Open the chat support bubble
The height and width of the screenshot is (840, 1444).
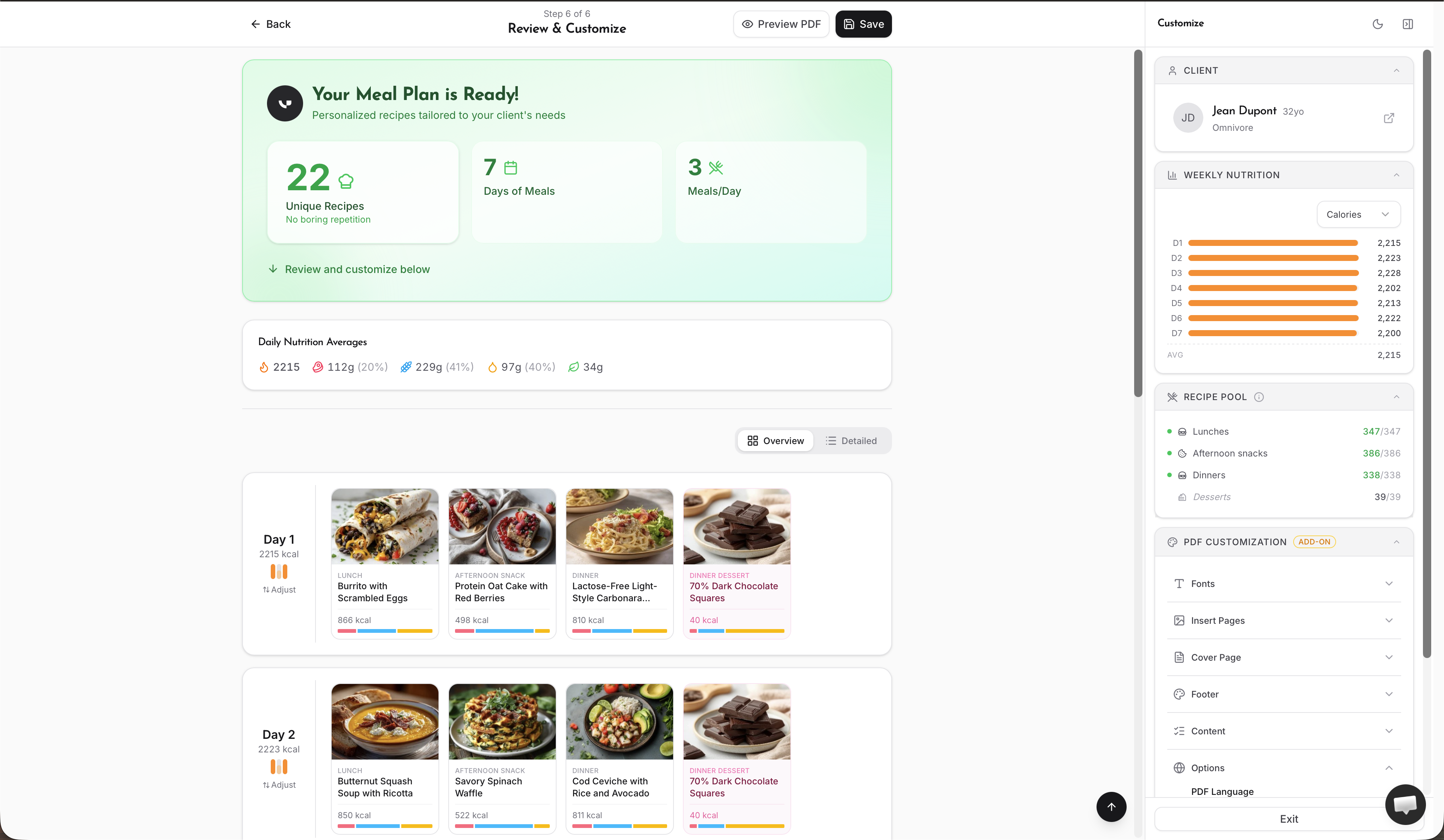coord(1405,805)
